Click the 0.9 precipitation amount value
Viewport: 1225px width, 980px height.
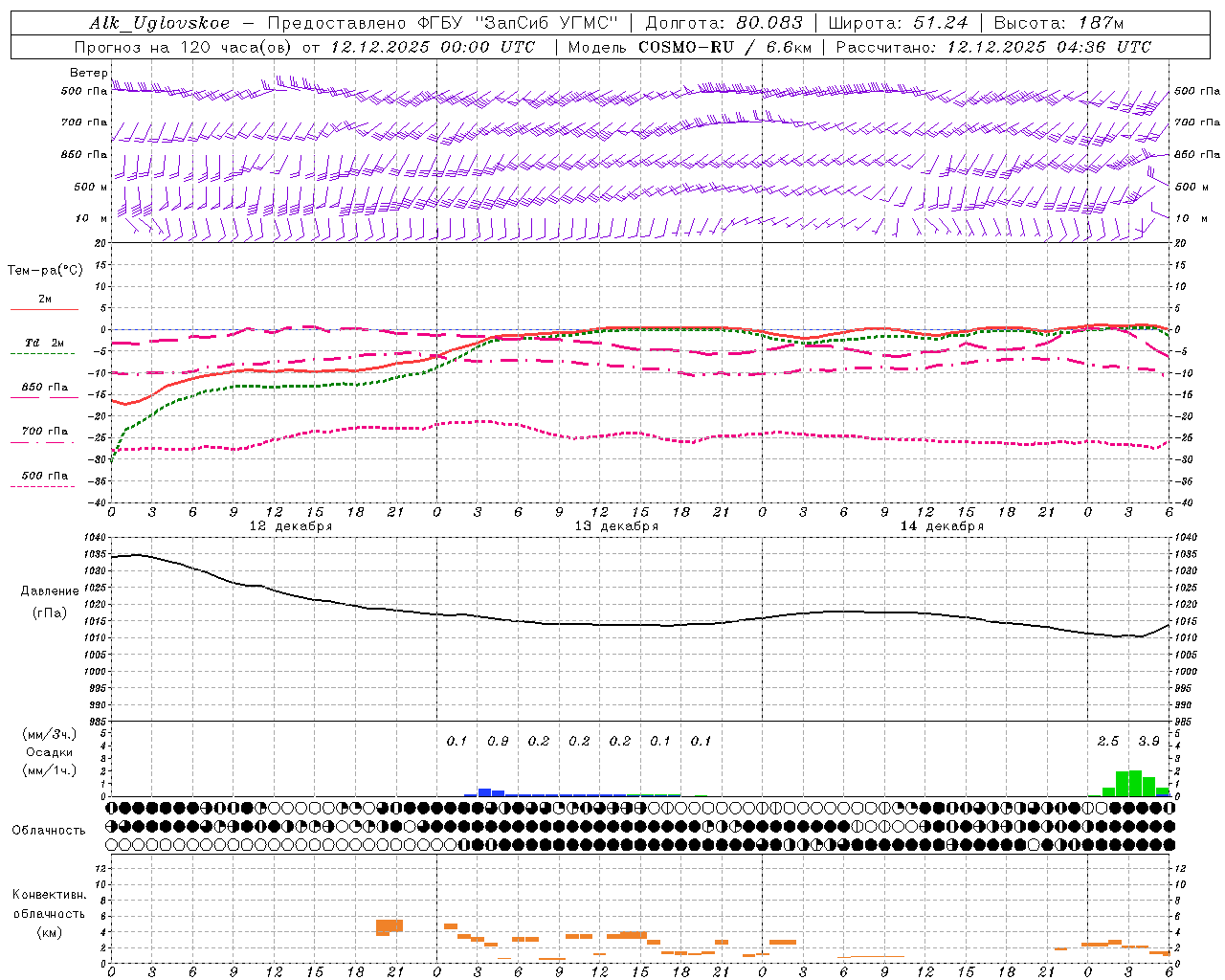point(498,742)
